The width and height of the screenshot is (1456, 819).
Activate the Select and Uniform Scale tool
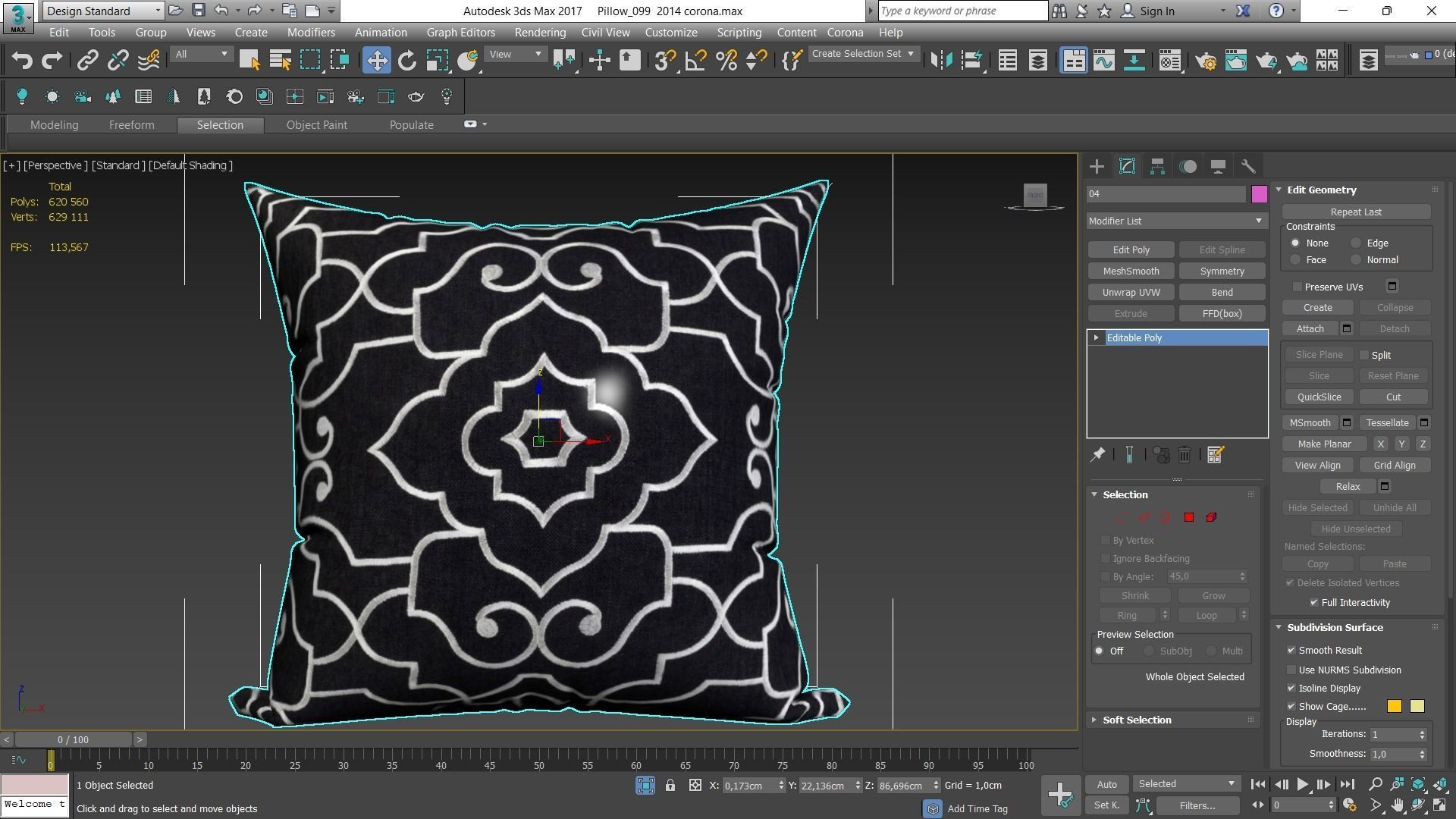point(437,61)
